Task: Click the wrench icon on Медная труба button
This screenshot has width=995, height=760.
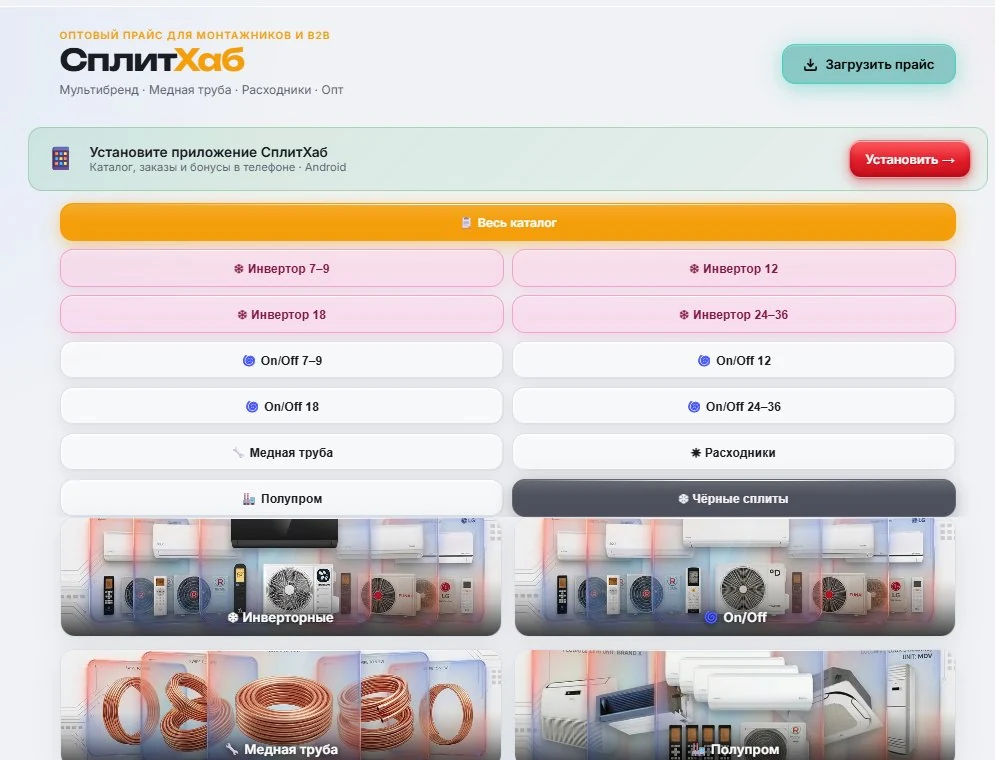Action: coord(239,452)
